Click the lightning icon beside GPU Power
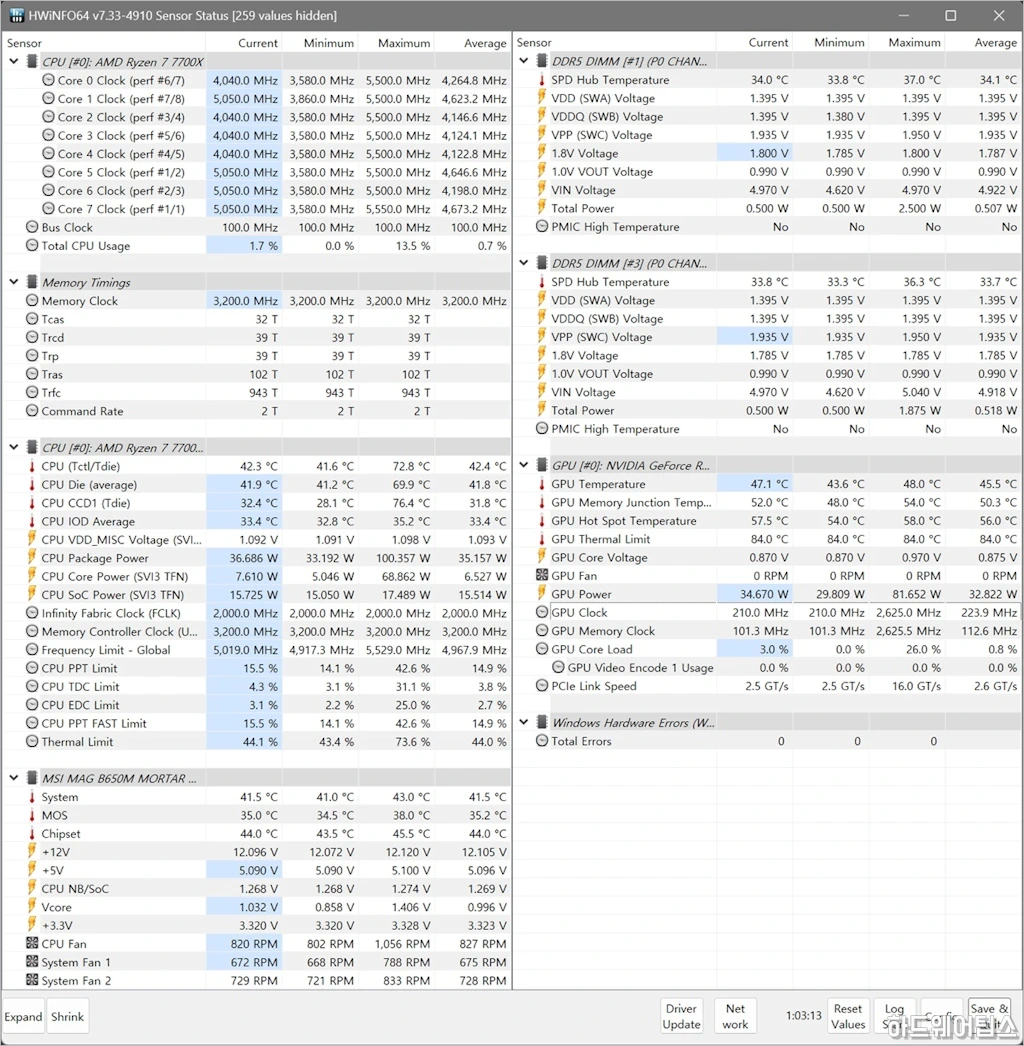Viewport: 1024px width, 1046px height. coord(542,594)
